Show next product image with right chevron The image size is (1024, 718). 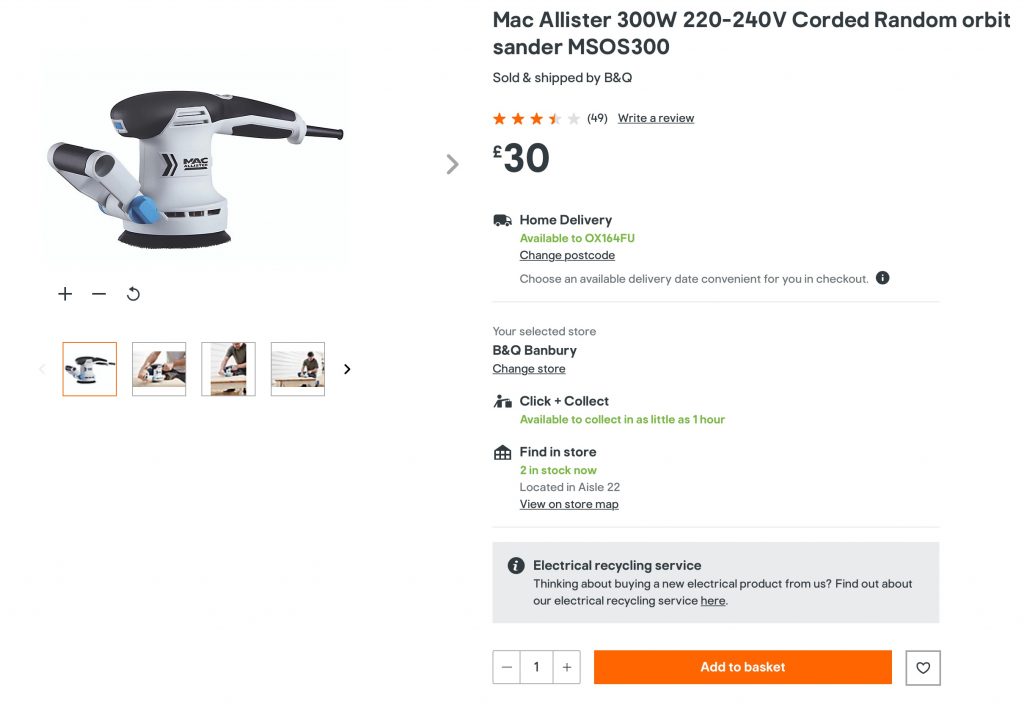pyautogui.click(x=453, y=165)
